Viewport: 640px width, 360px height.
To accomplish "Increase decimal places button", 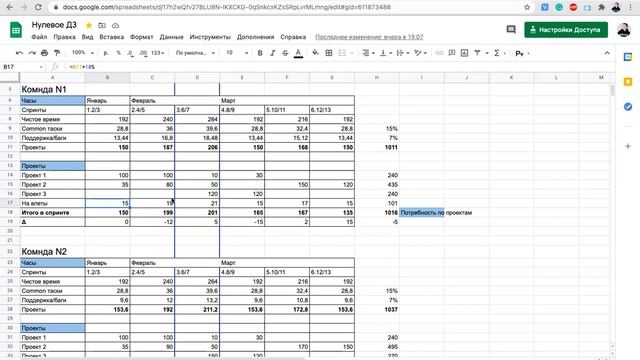I will click(x=143, y=53).
